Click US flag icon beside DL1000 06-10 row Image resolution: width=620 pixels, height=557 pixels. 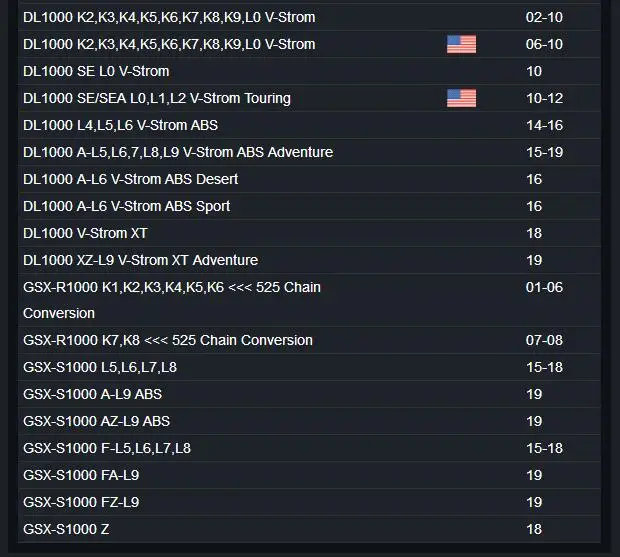click(461, 44)
